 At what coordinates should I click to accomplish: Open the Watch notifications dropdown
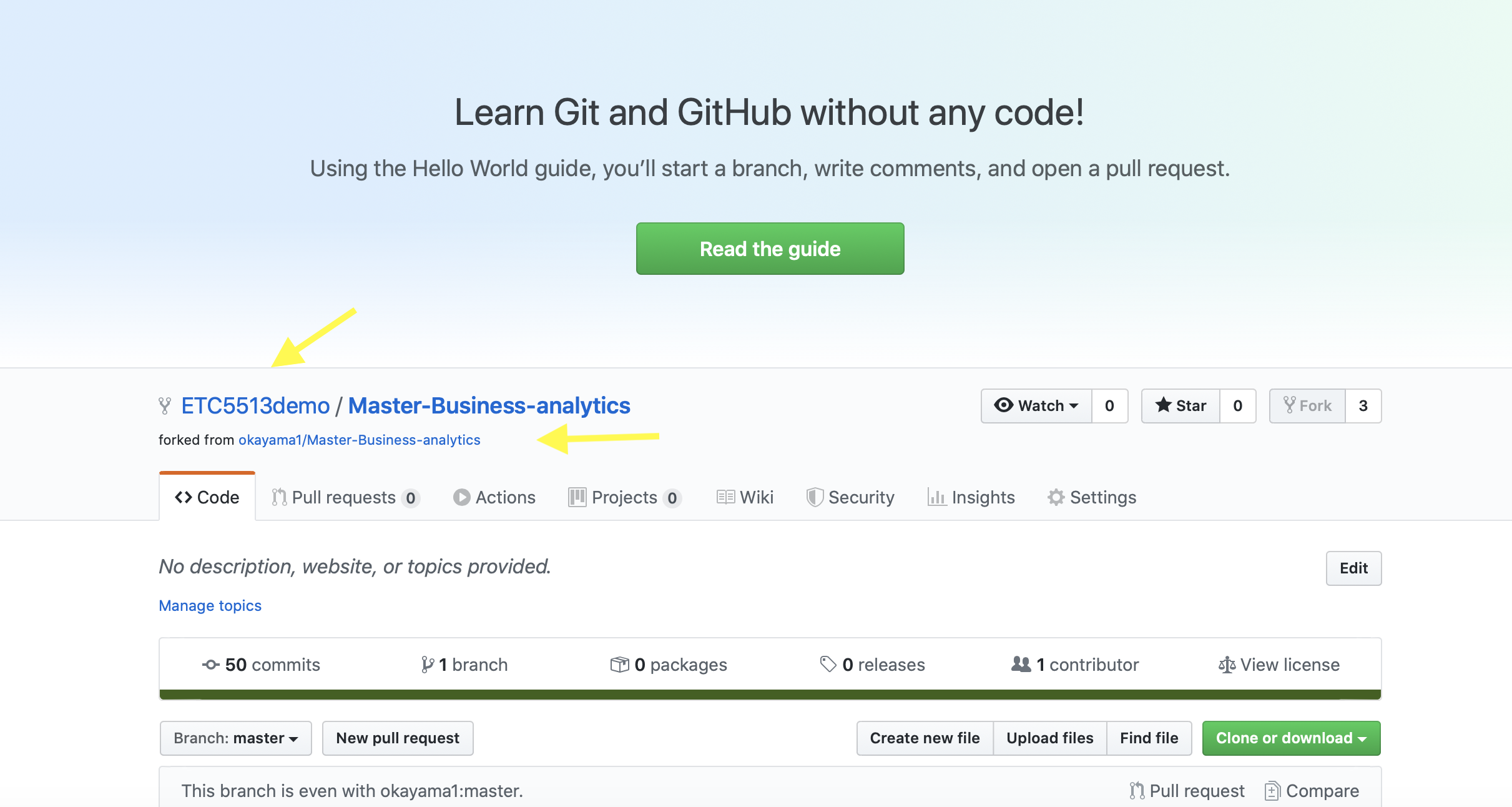[1036, 406]
